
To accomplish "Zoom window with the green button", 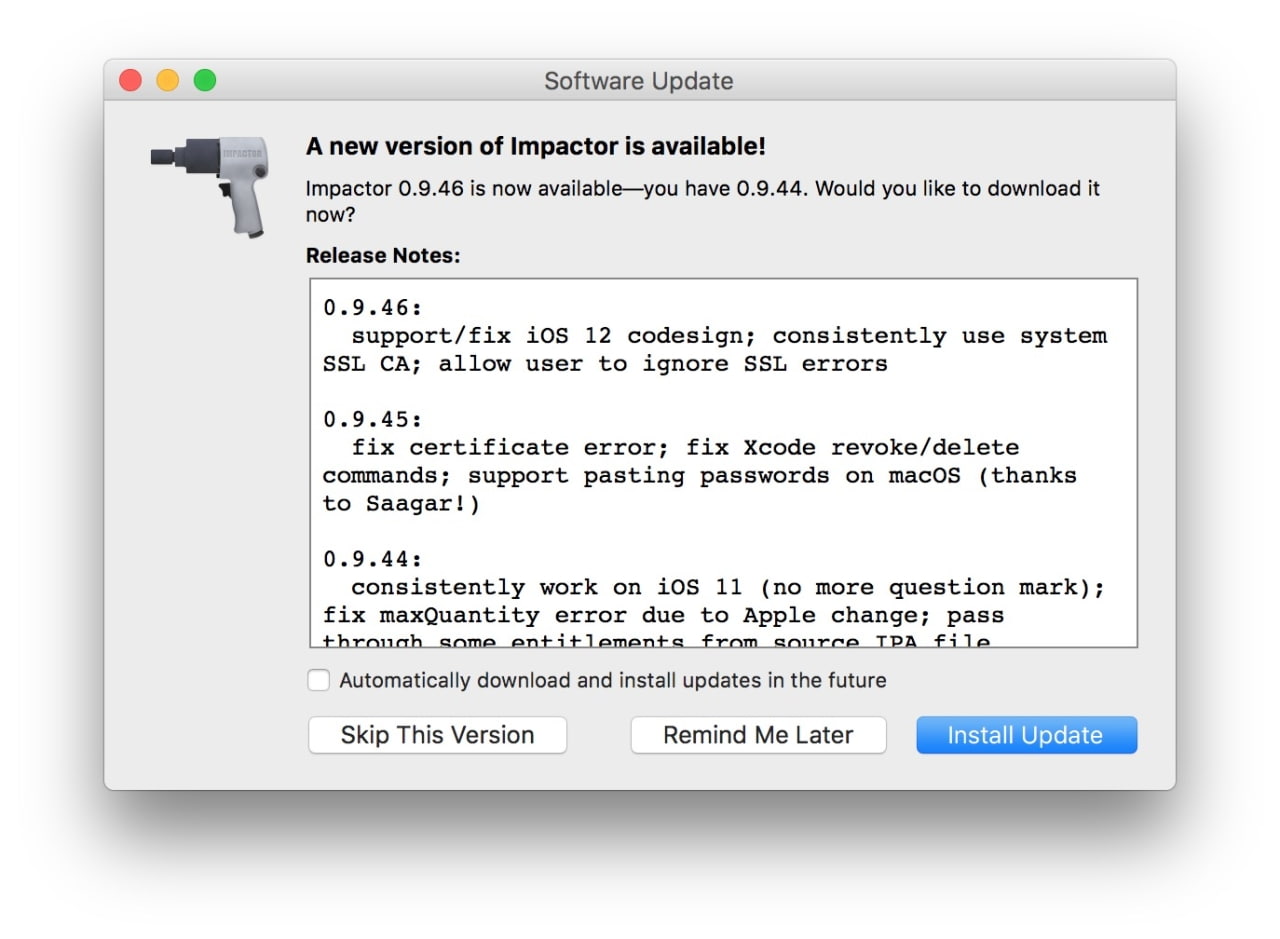I will 204,80.
